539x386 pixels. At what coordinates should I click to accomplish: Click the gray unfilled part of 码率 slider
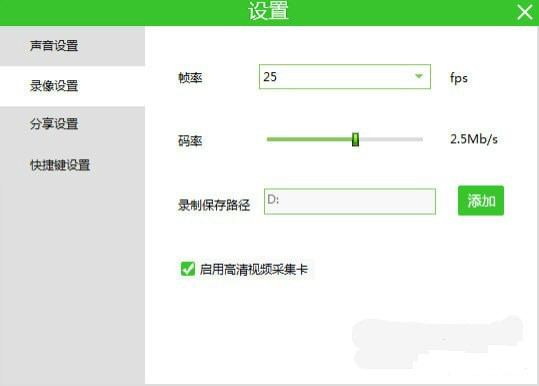[x=391, y=139]
